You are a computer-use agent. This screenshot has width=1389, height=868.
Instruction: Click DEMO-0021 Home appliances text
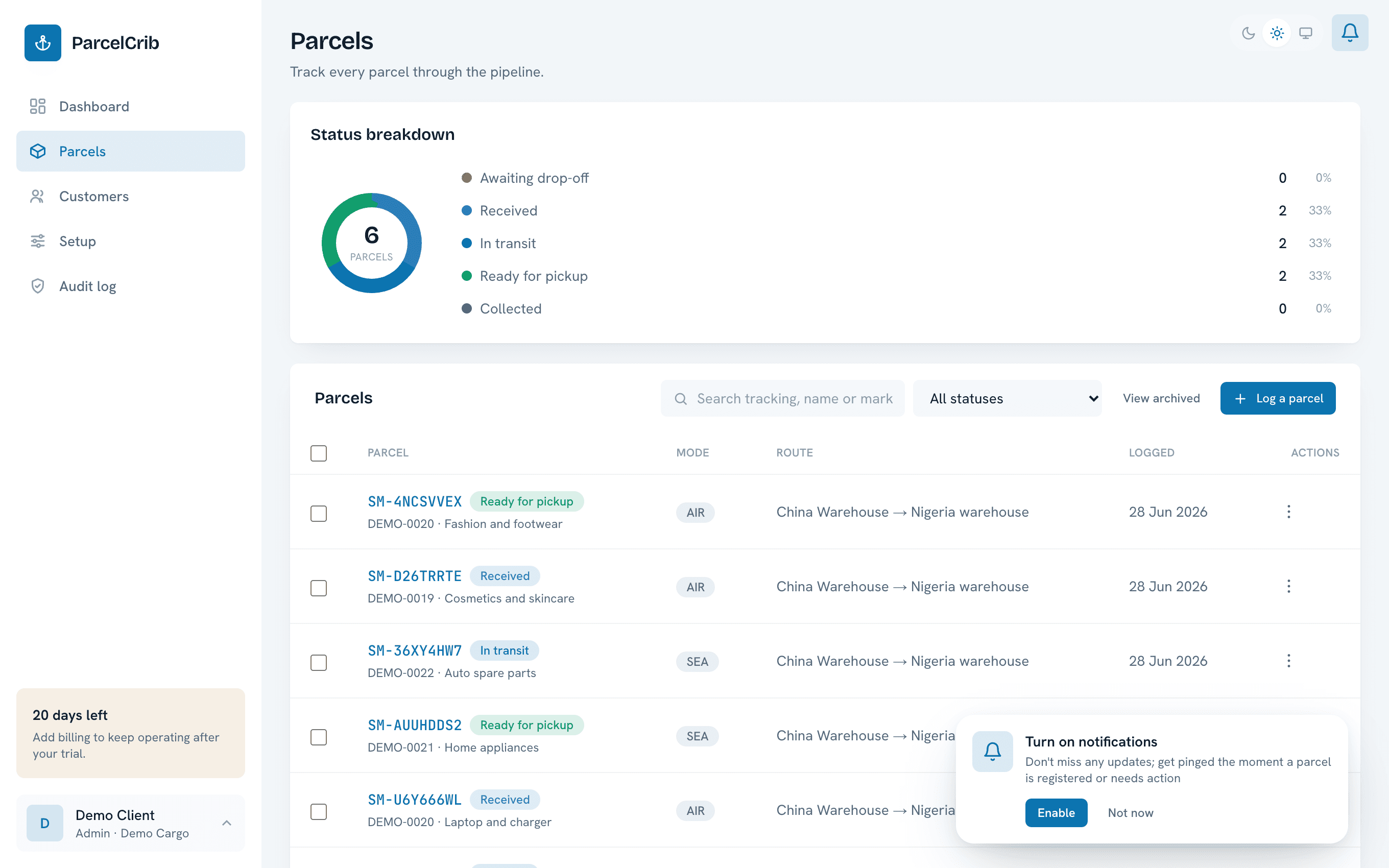(453, 748)
